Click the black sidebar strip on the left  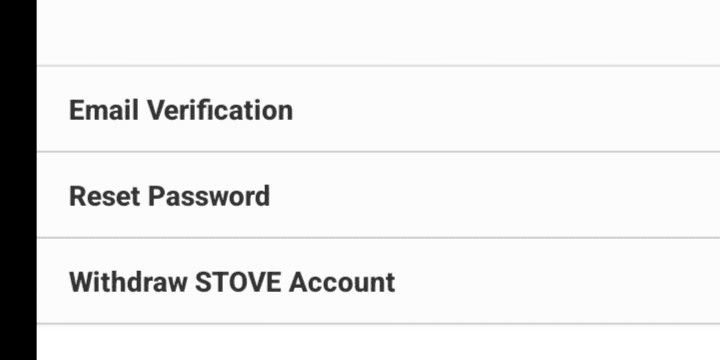[18, 180]
